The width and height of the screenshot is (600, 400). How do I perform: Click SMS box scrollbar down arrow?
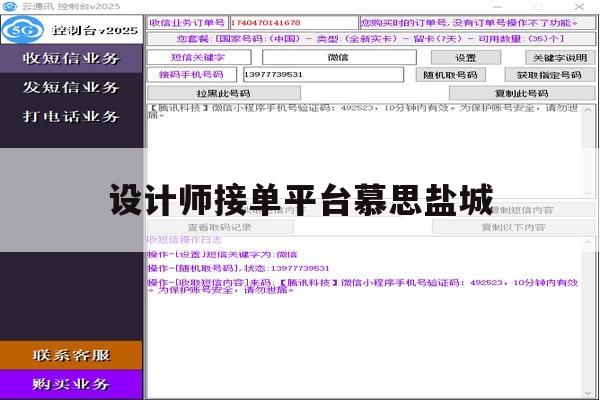(588, 194)
